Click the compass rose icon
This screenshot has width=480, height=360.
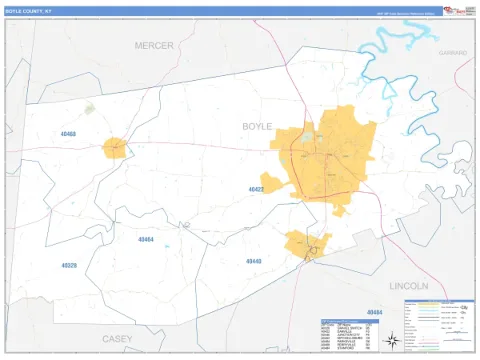tap(392, 340)
